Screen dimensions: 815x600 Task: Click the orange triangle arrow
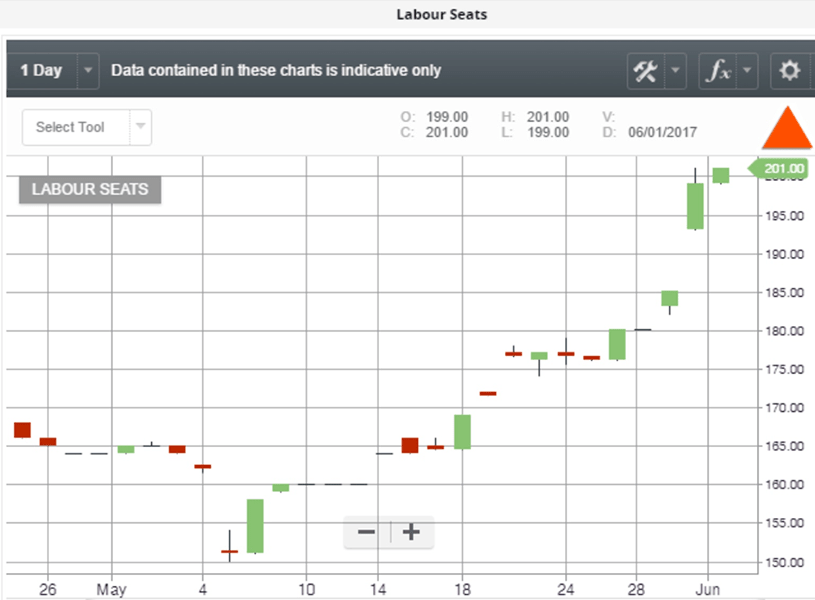786,127
